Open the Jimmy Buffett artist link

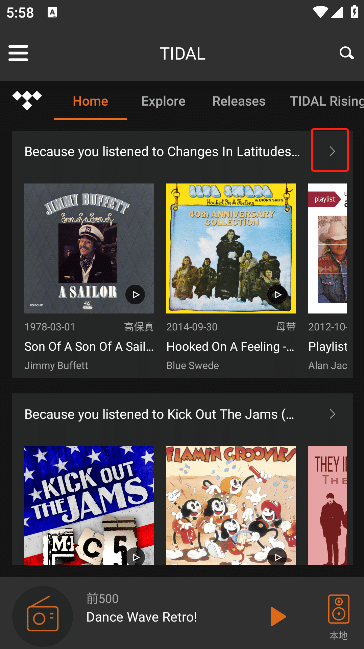(56, 365)
